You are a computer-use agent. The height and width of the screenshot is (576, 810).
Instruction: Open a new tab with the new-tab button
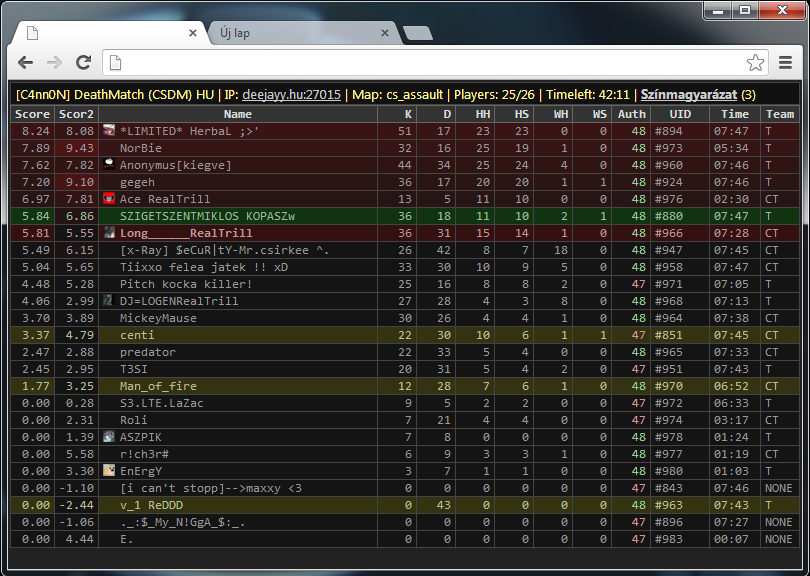(x=419, y=34)
